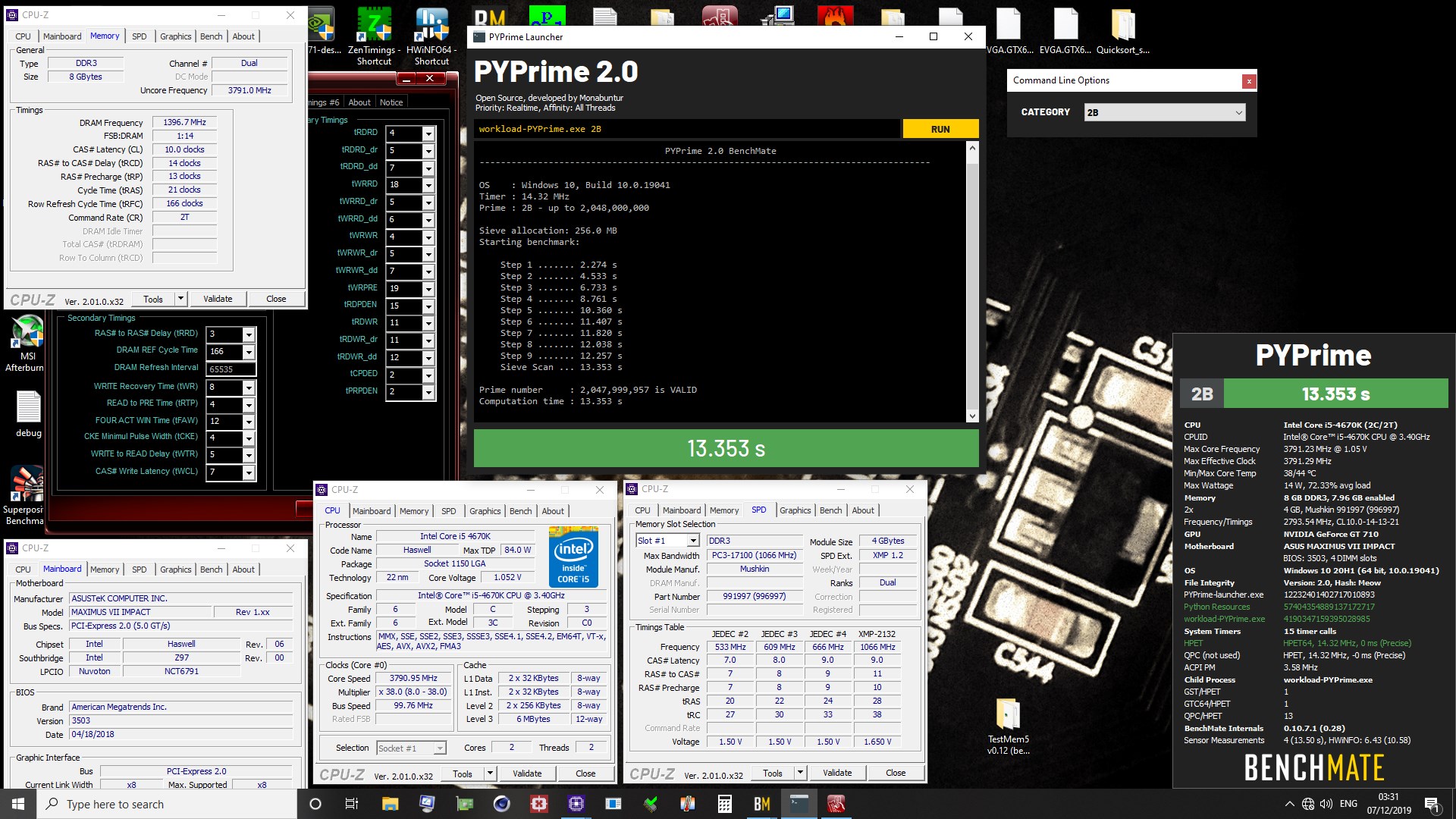The width and height of the screenshot is (1456, 819).
Task: Expand the Tools arrow in the CPU-Z CPU window
Action: pos(490,773)
